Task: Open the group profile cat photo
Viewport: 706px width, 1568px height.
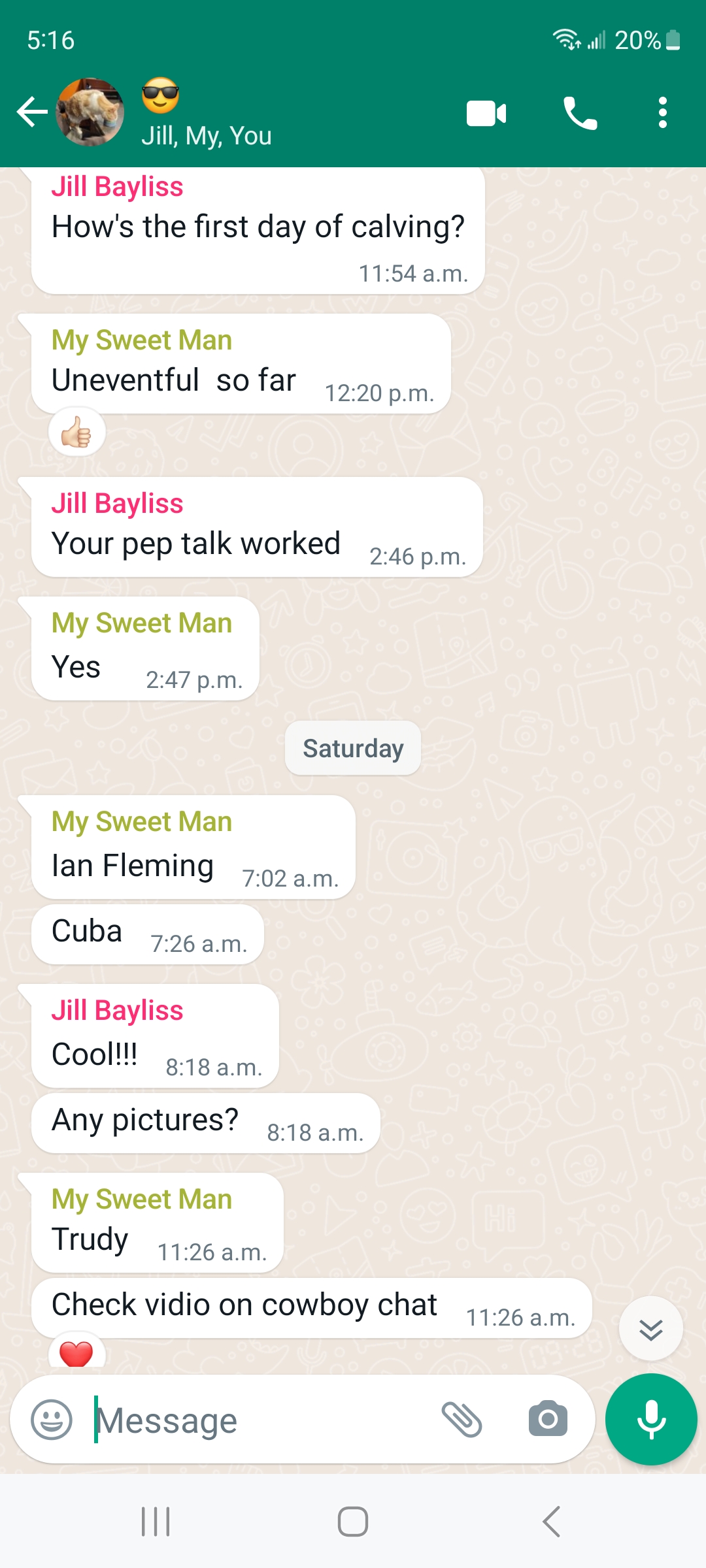Action: (90, 112)
